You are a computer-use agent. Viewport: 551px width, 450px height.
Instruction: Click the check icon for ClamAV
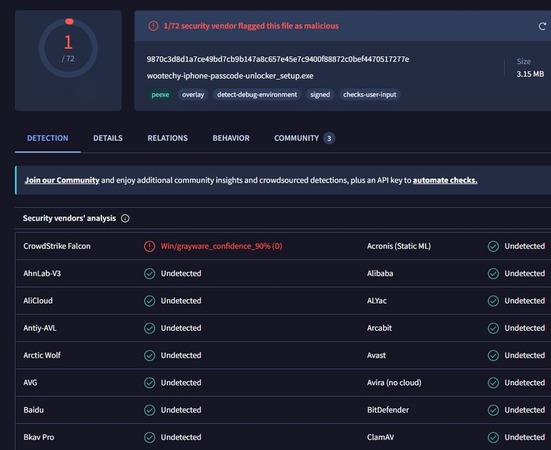click(493, 437)
